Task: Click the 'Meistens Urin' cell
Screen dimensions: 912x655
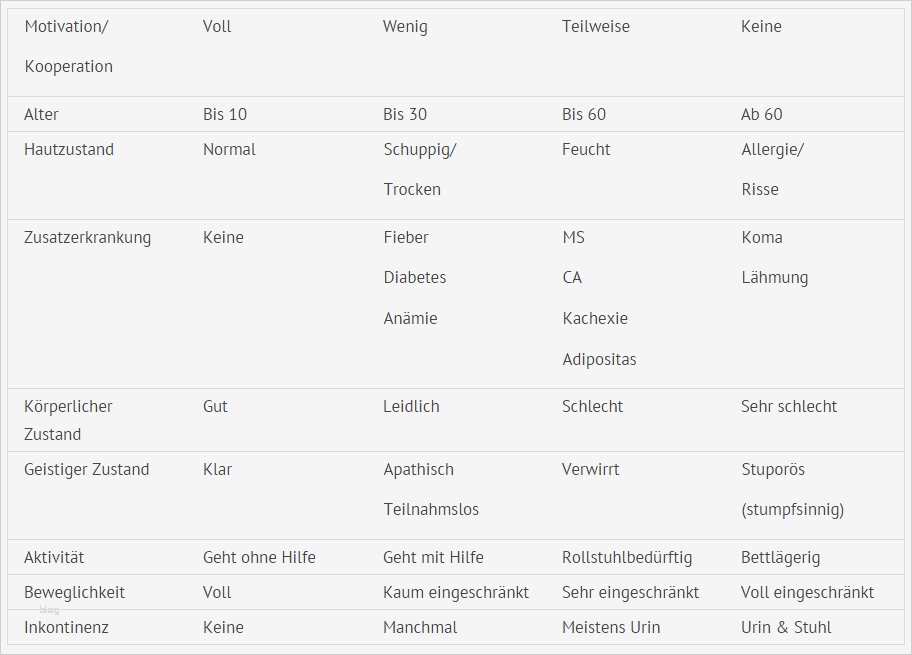Action: tap(611, 627)
